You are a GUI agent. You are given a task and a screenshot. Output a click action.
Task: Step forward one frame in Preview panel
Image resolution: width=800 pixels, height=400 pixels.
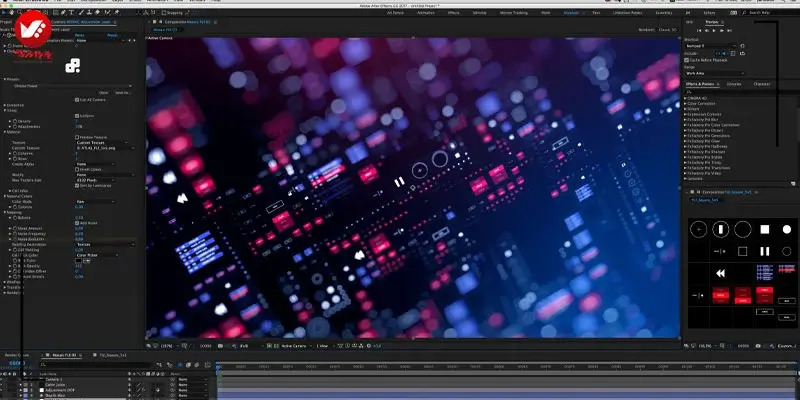(x=721, y=31)
